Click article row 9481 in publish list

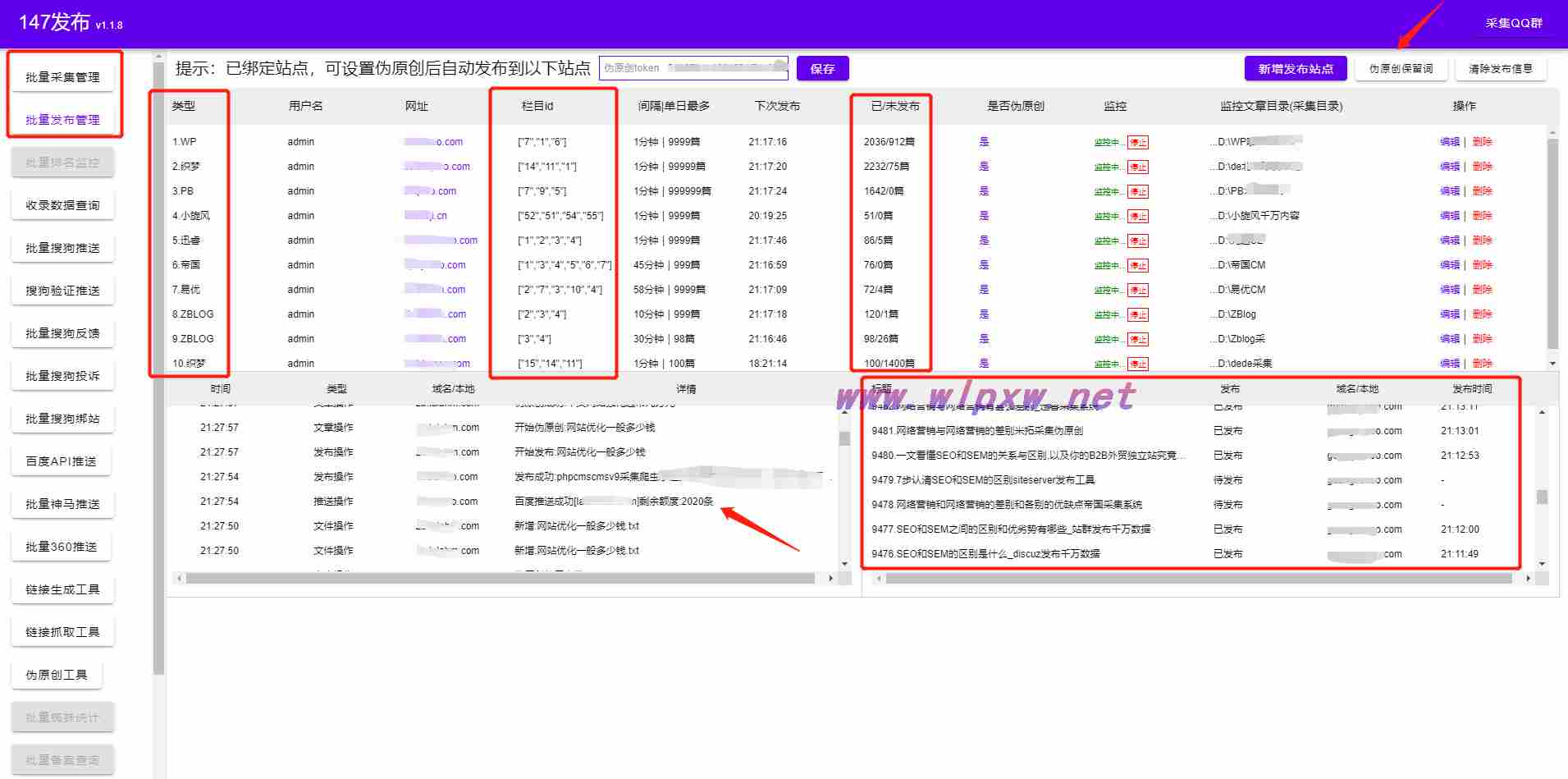977,431
